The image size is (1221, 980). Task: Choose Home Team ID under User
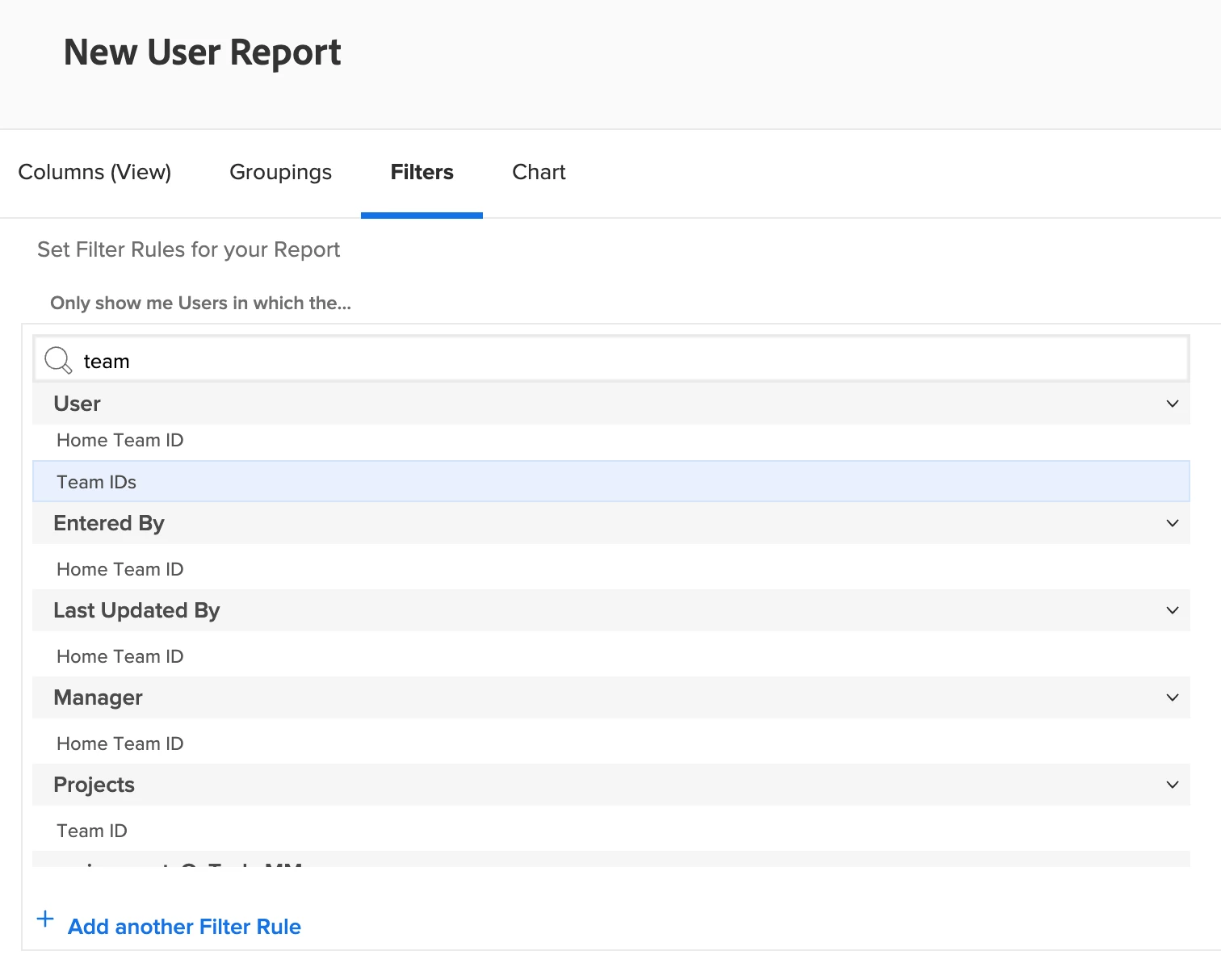click(611, 440)
